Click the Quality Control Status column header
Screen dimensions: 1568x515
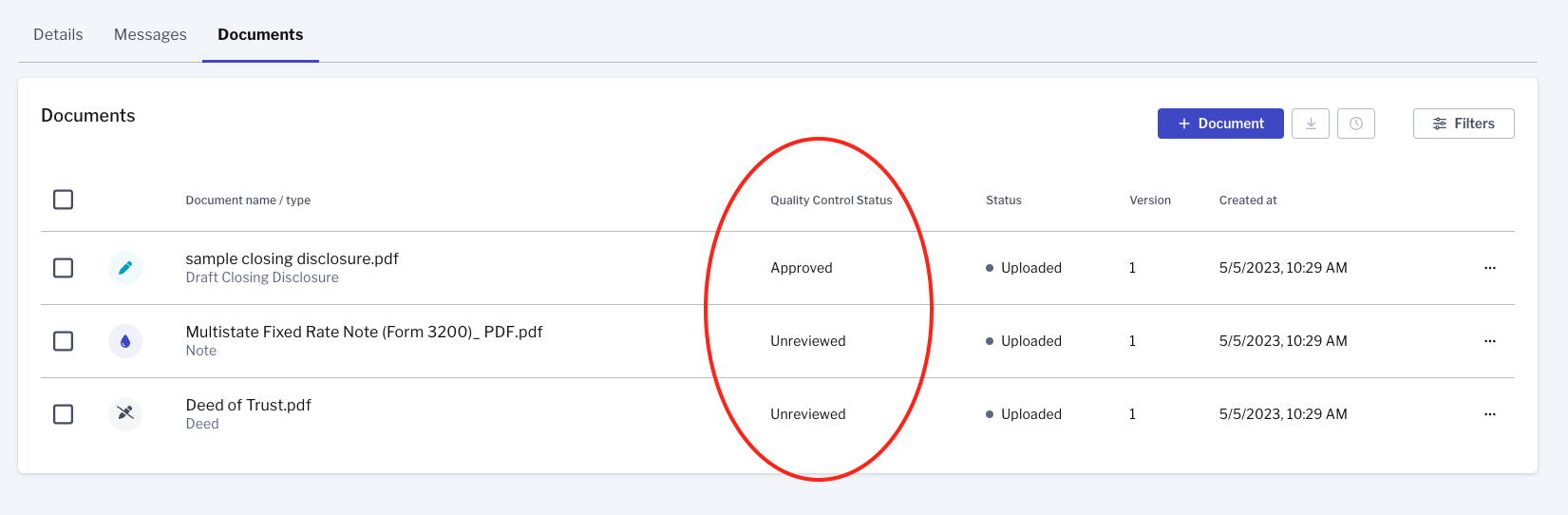(x=831, y=200)
